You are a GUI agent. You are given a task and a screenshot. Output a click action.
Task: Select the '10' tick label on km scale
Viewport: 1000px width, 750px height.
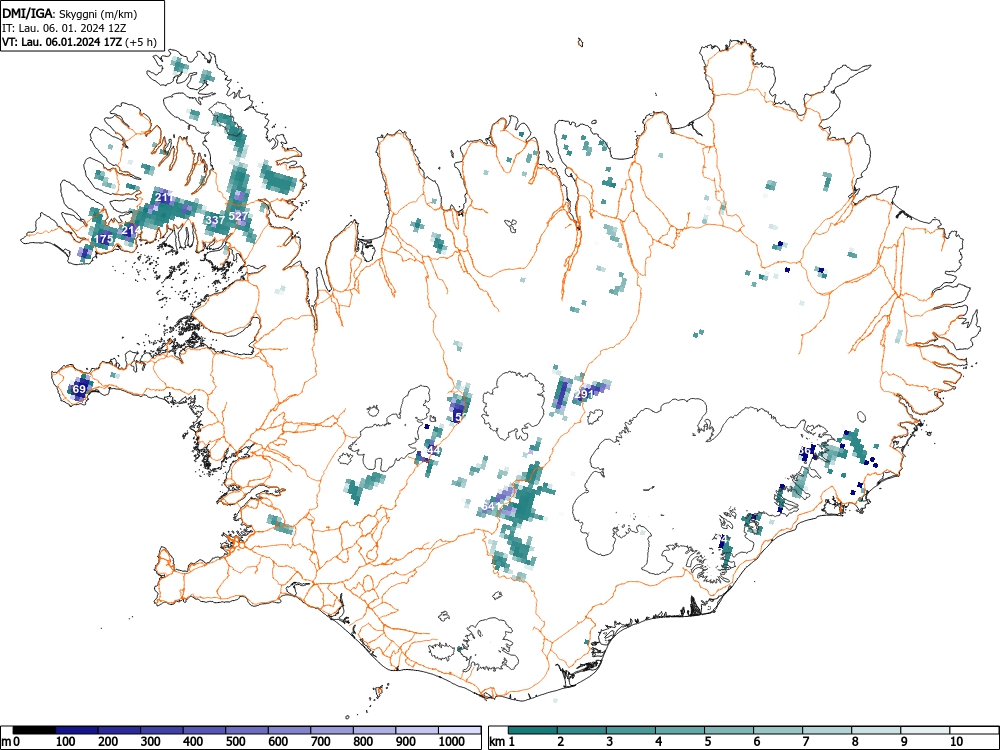pyautogui.click(x=956, y=742)
